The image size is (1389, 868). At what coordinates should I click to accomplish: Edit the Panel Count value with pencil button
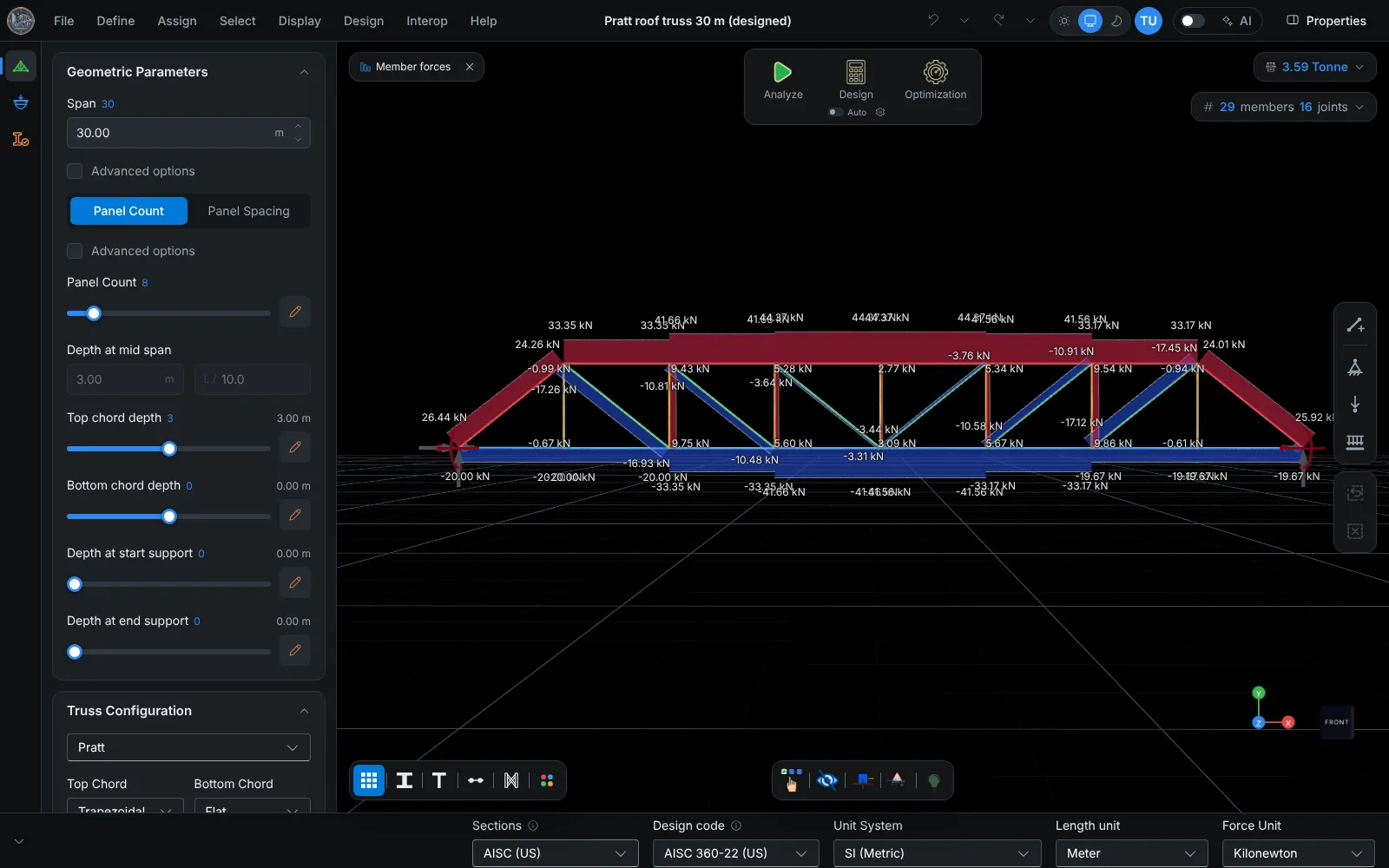[295, 312]
